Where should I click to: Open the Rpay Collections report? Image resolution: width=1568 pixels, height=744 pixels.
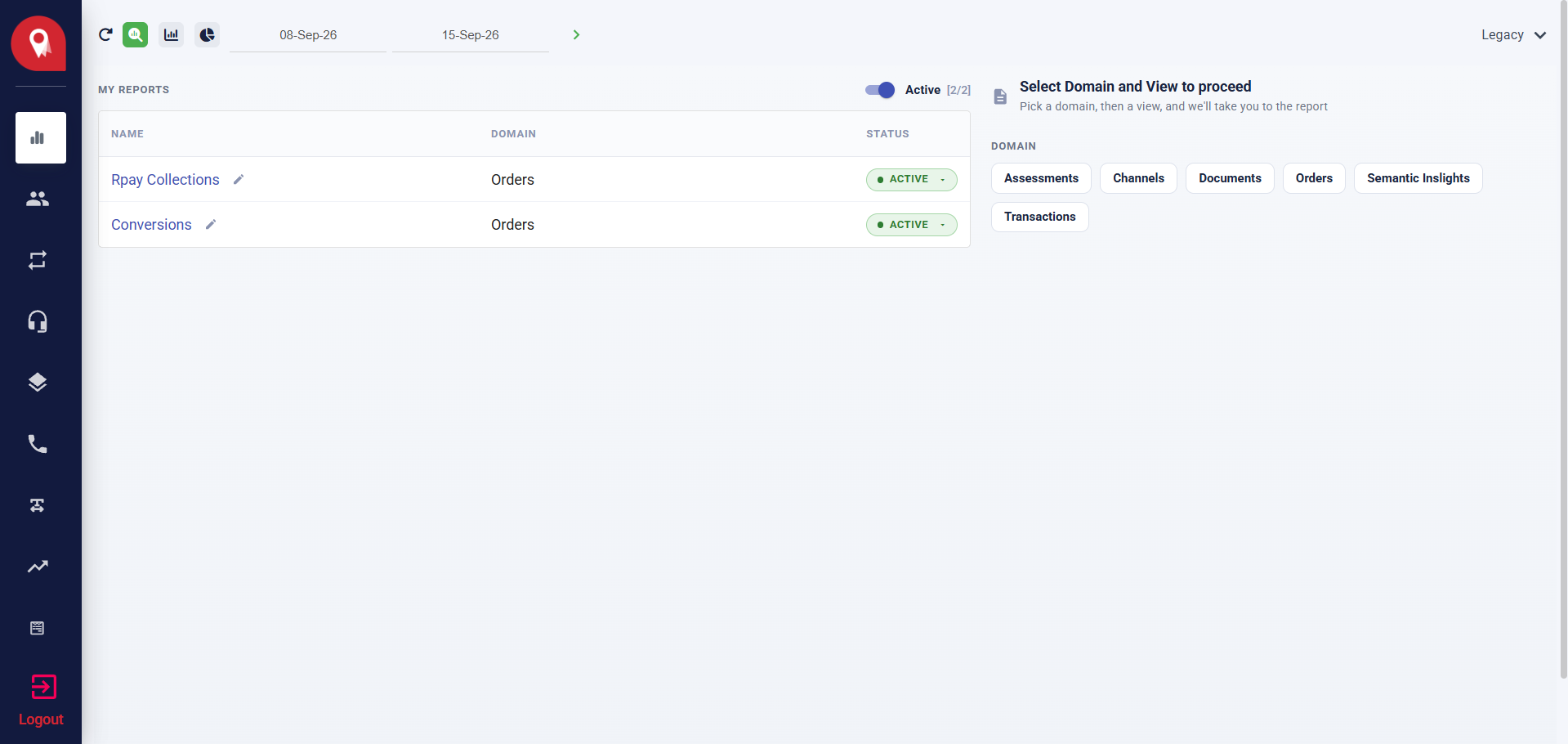165,179
